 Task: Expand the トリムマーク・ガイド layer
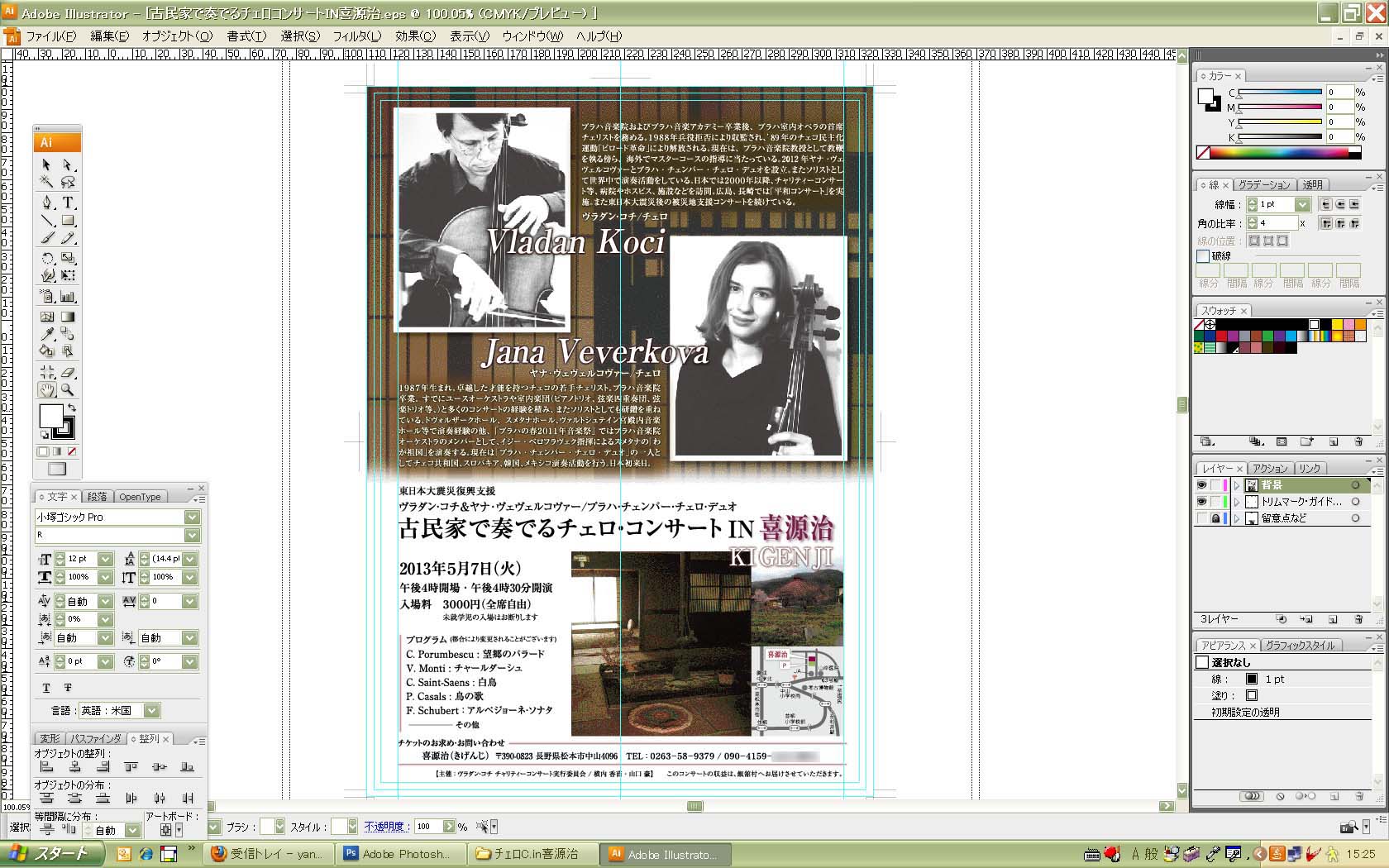[1237, 502]
